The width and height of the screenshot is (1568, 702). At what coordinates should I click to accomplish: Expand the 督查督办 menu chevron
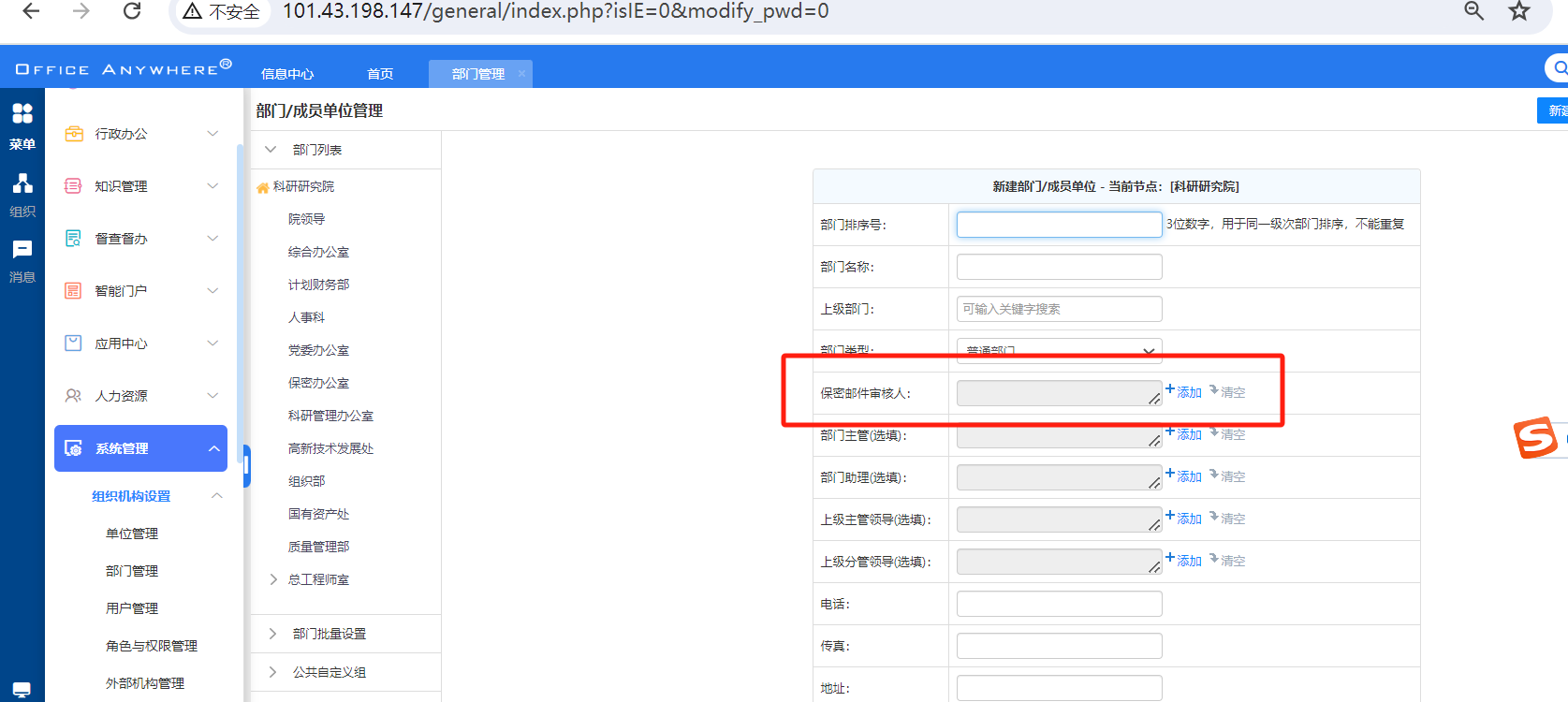[x=212, y=239]
